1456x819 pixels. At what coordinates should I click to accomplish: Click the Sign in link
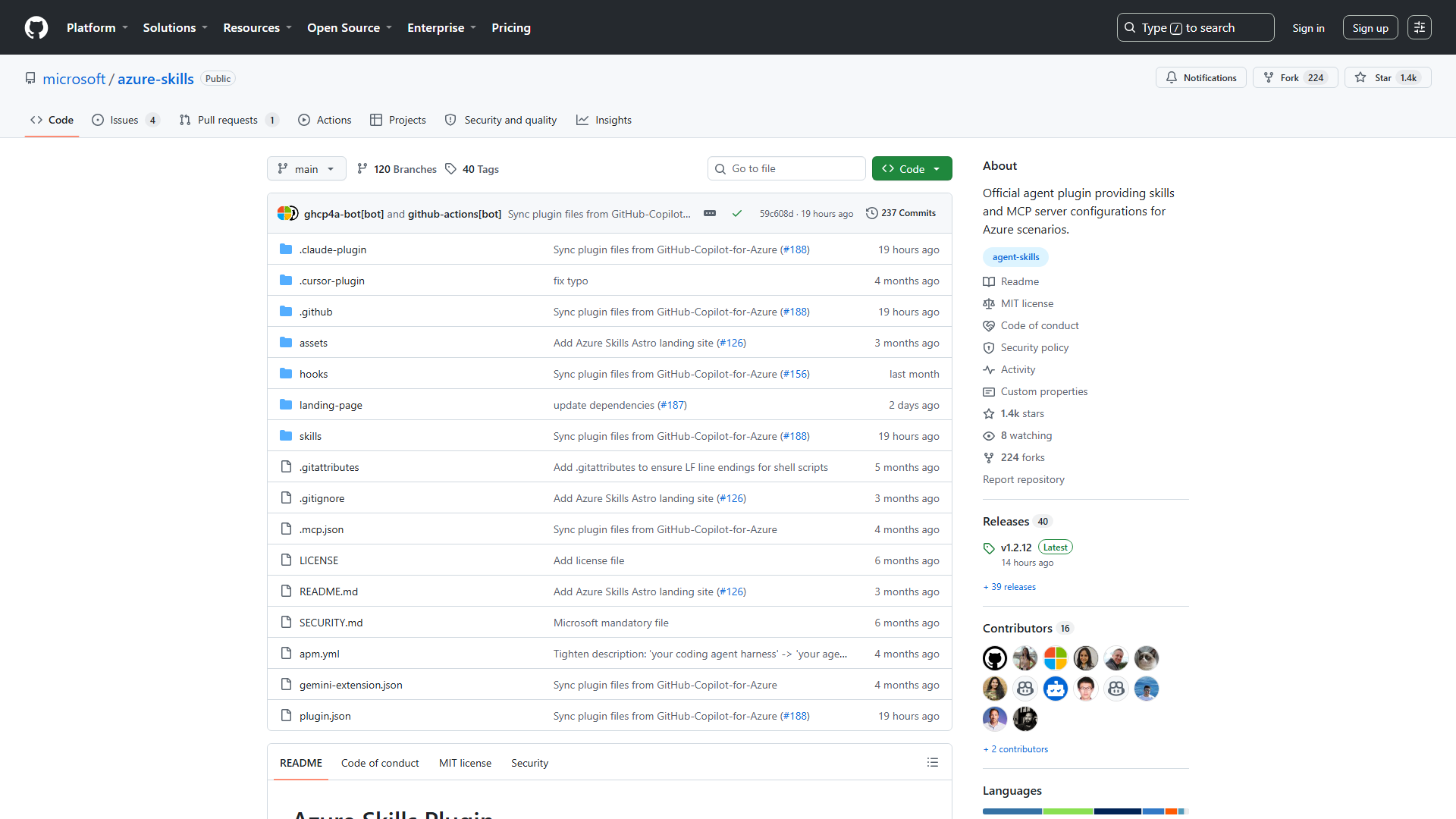(1308, 27)
